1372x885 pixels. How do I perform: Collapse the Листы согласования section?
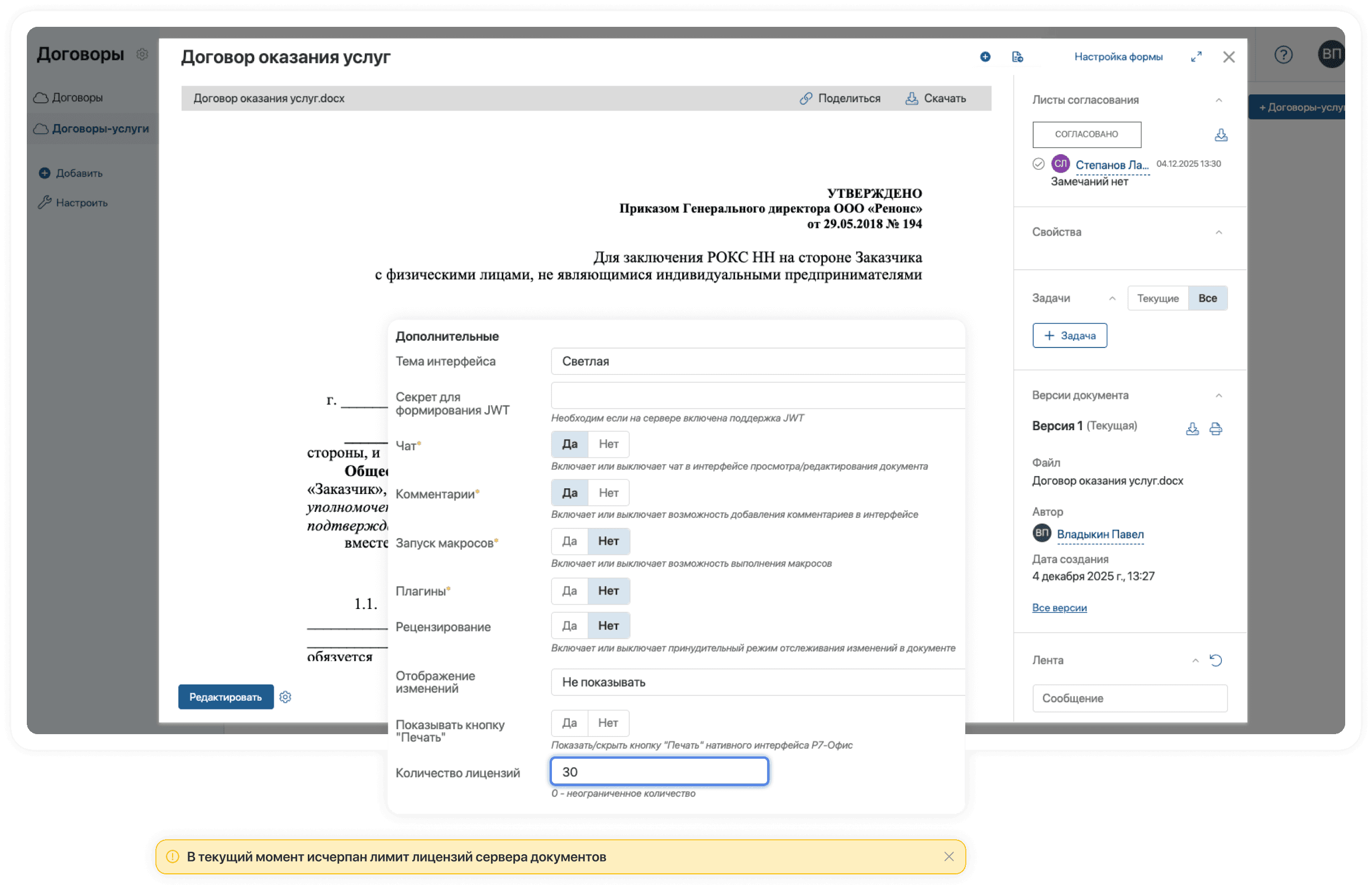click(1218, 100)
